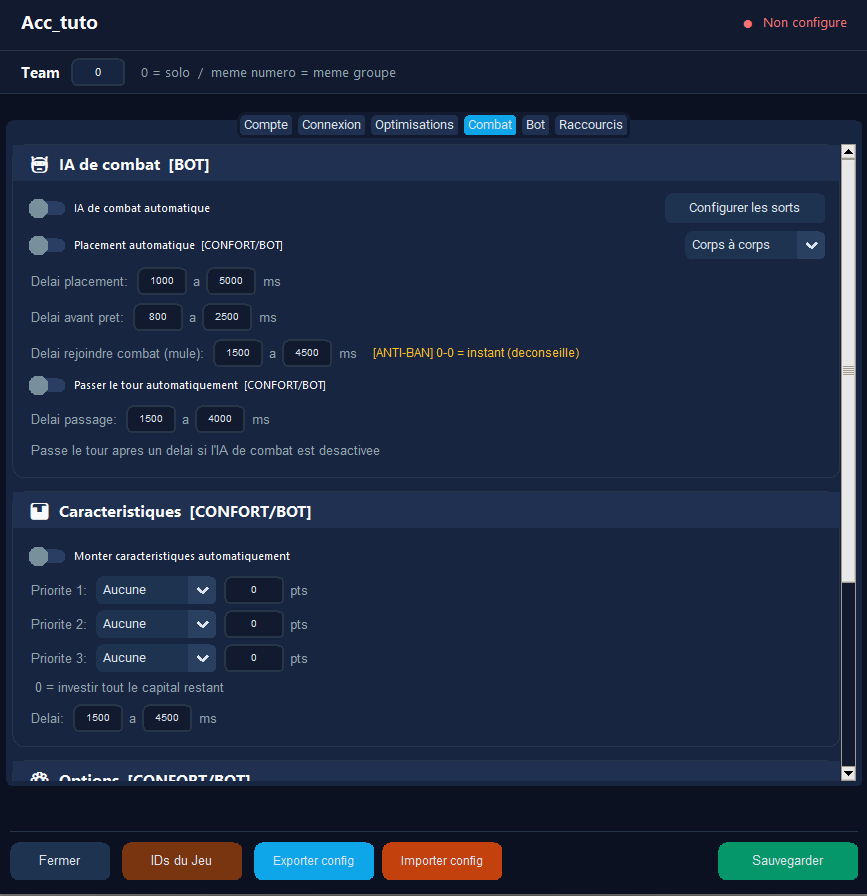Enable IA de combat automatique toggle
Viewport: 867px width, 896px height.
coord(47,208)
